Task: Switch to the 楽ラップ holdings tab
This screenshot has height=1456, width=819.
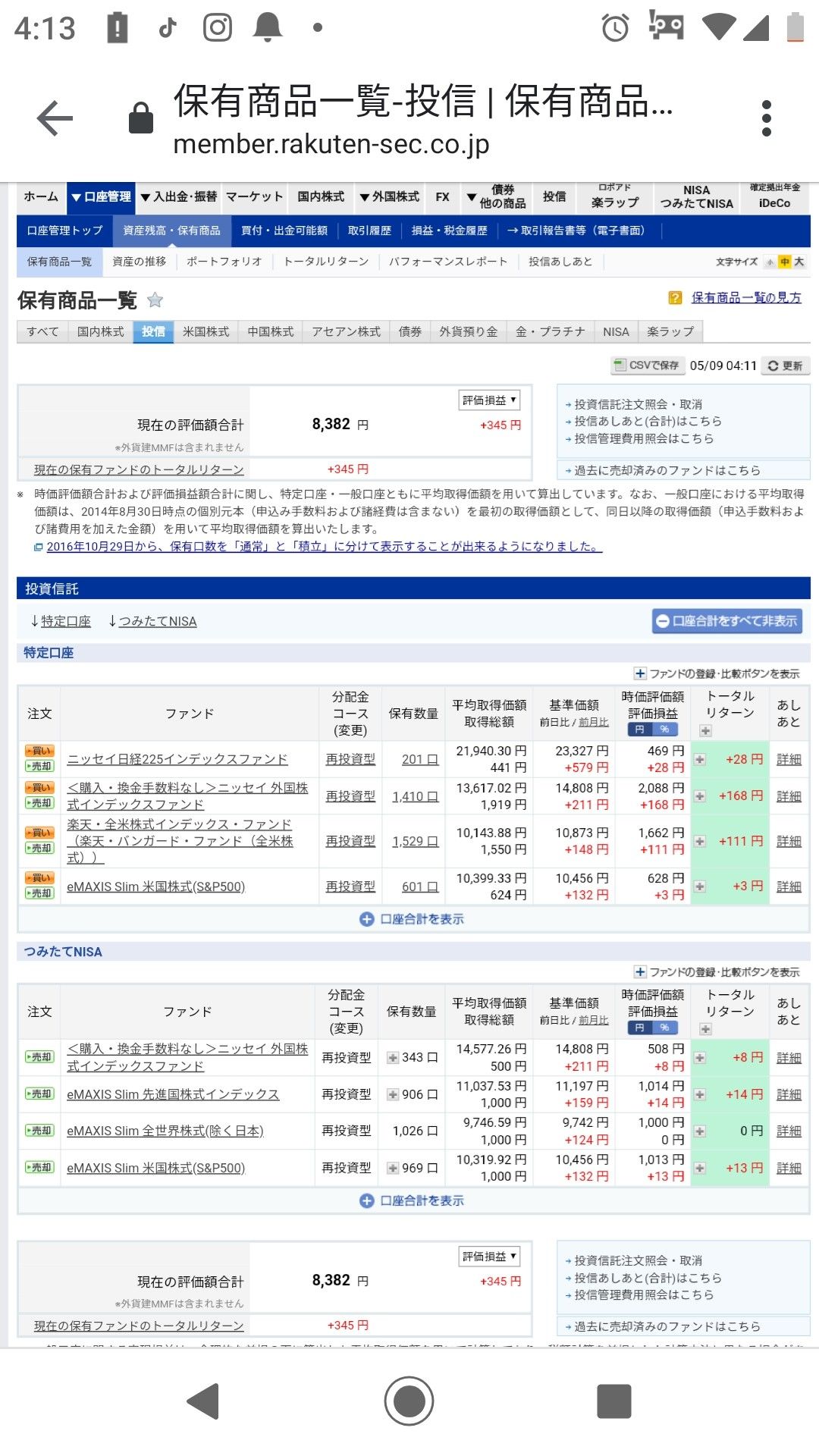Action: pos(670,331)
